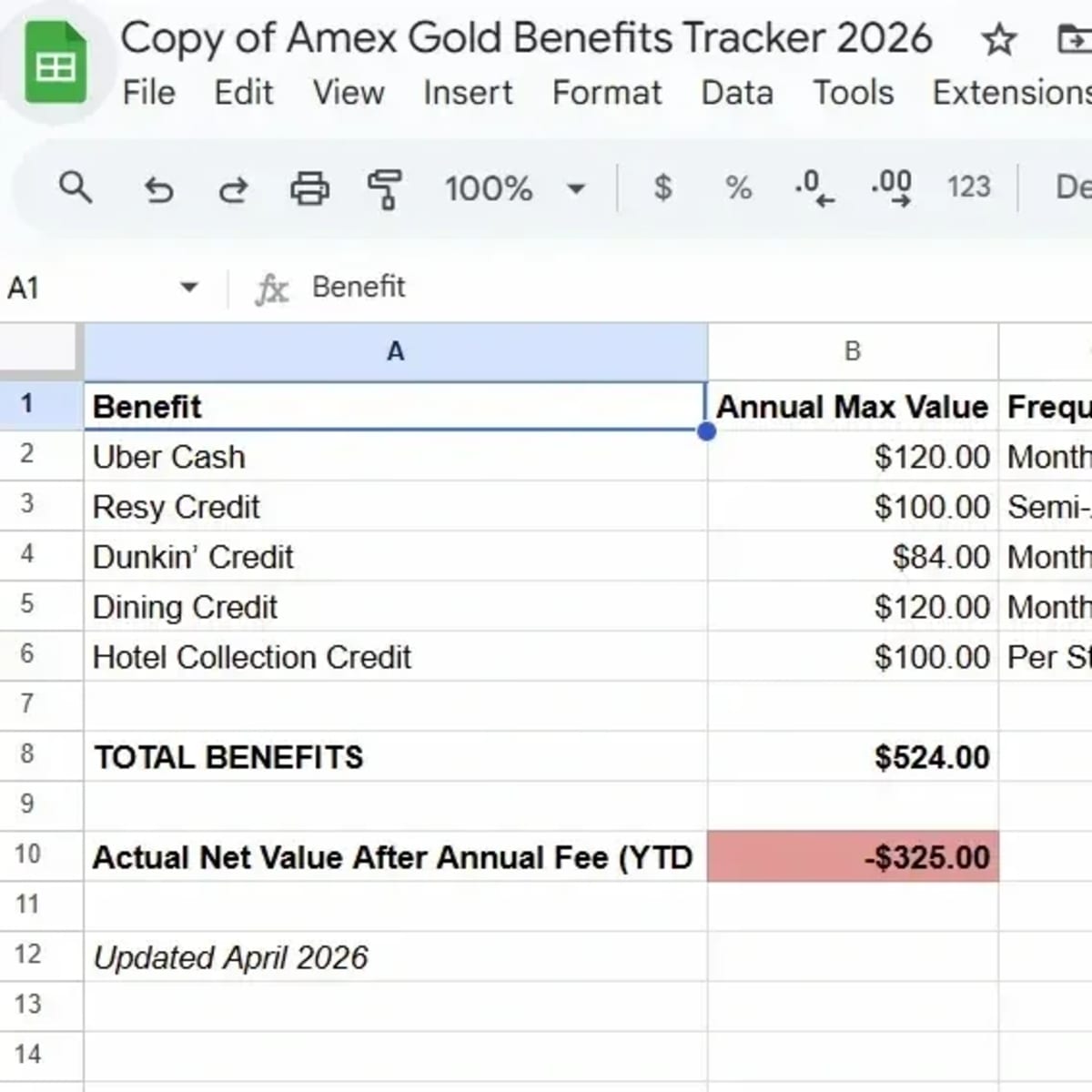Open more number formats 123
The width and height of the screenshot is (1092, 1092).
pyautogui.click(x=968, y=187)
